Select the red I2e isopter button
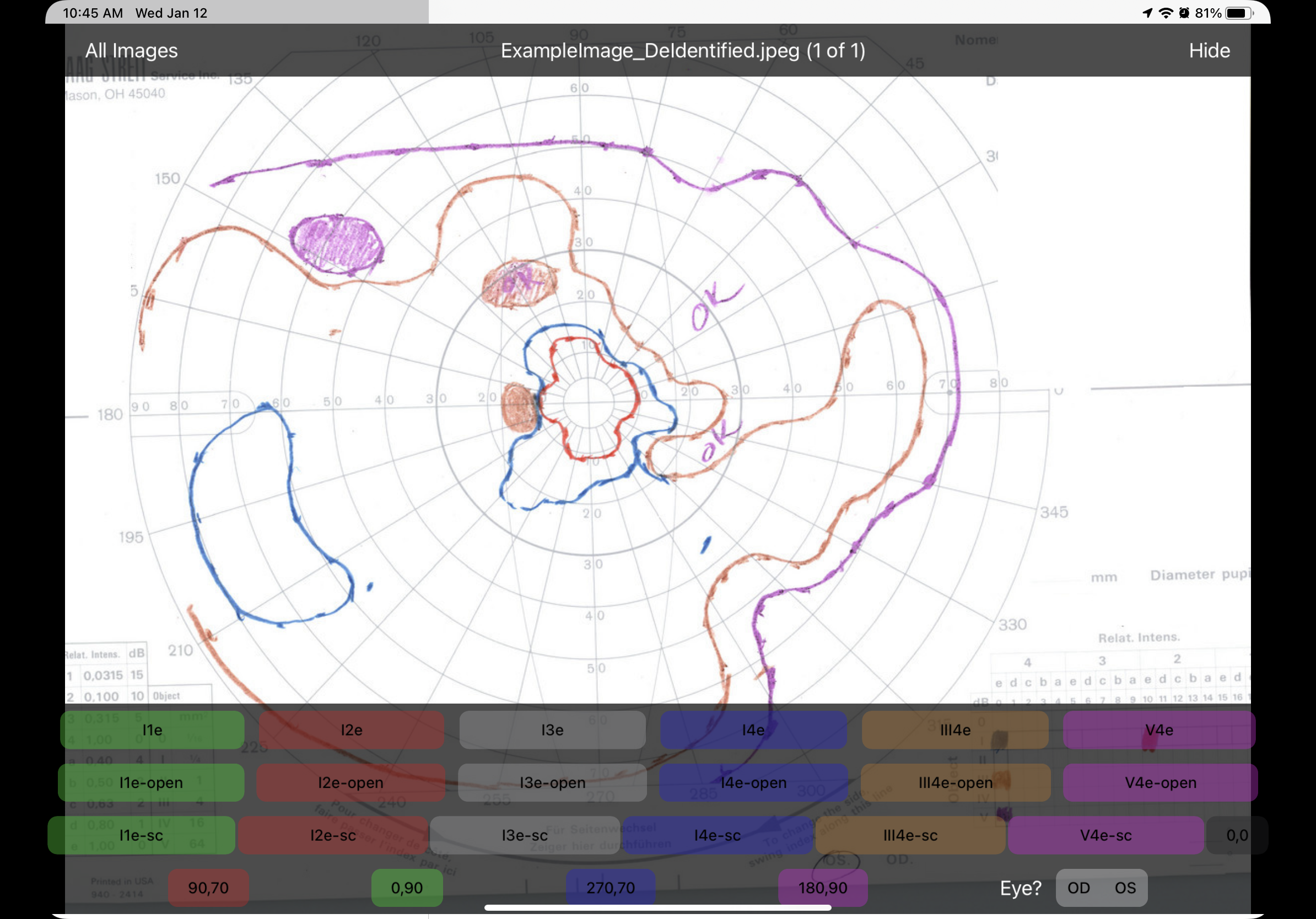This screenshot has height=919, width=1316. click(x=352, y=730)
